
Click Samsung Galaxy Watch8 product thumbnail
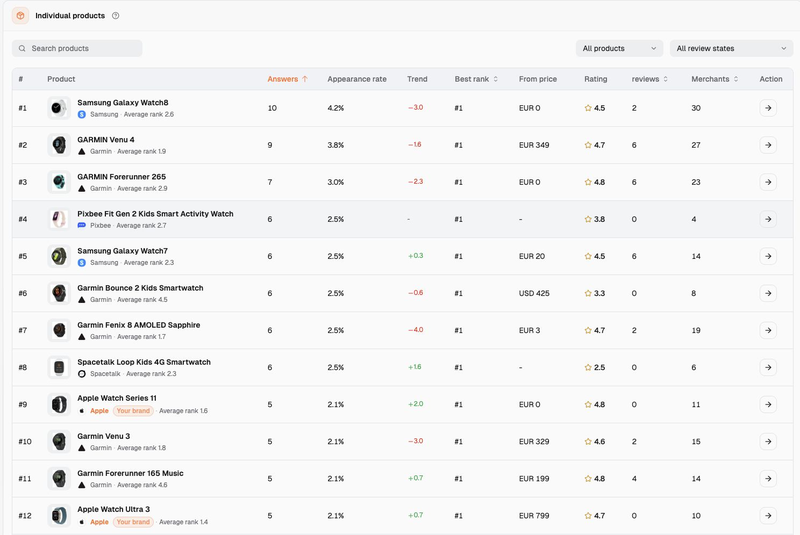[x=59, y=108]
